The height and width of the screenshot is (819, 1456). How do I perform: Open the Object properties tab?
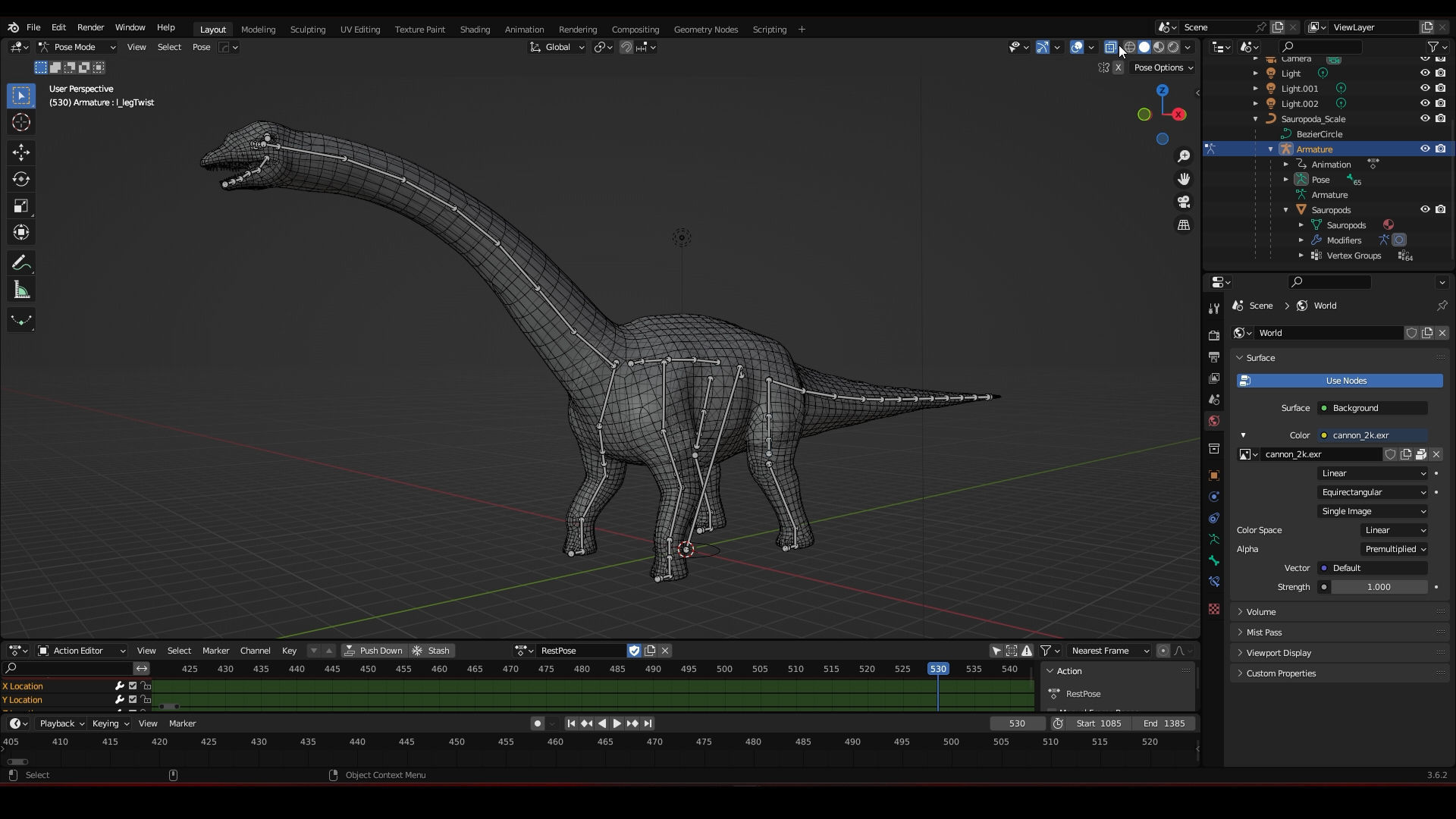point(1214,475)
